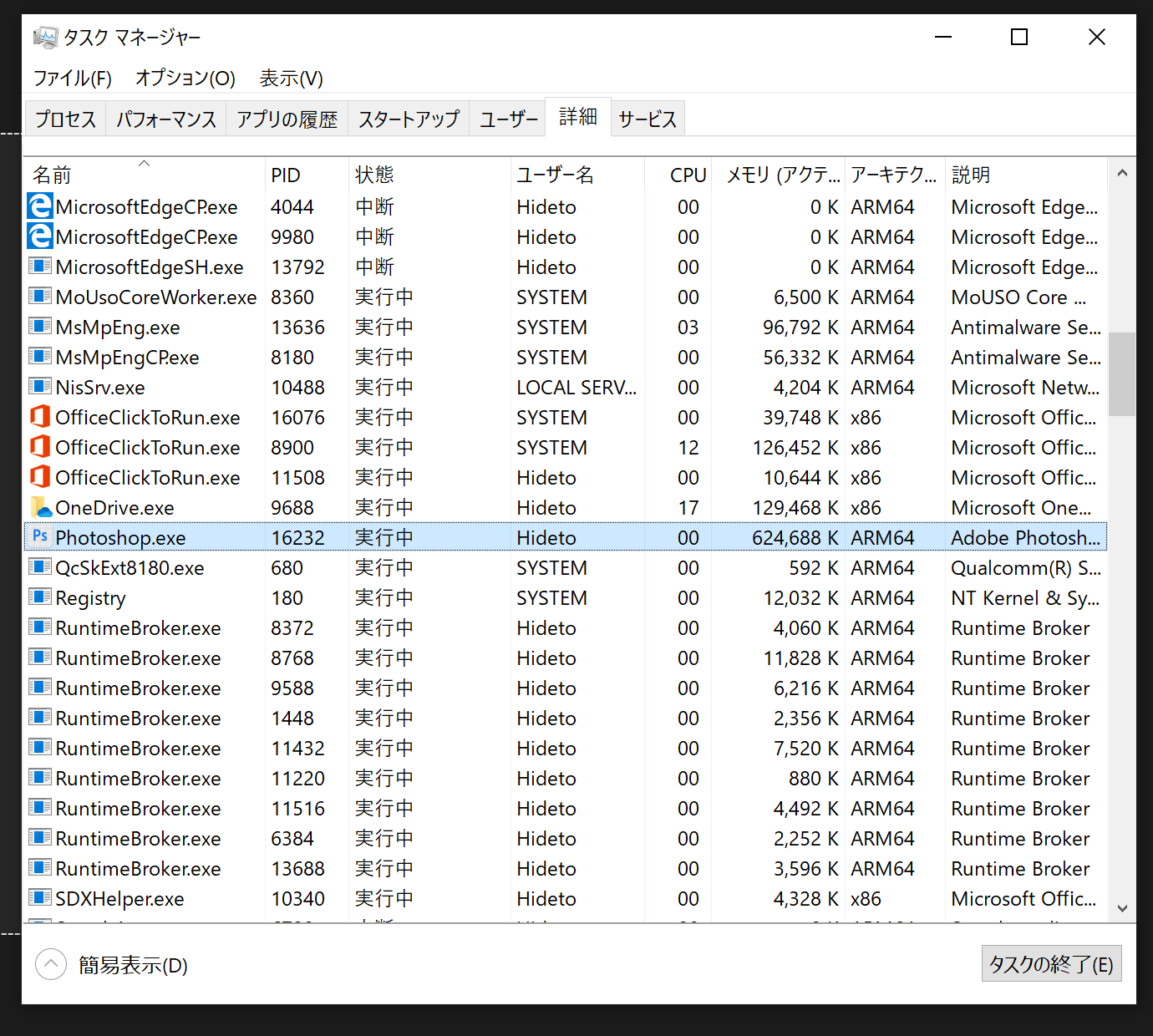This screenshot has height=1036, width=1153.
Task: Switch to the サービス tab
Action: [x=648, y=118]
